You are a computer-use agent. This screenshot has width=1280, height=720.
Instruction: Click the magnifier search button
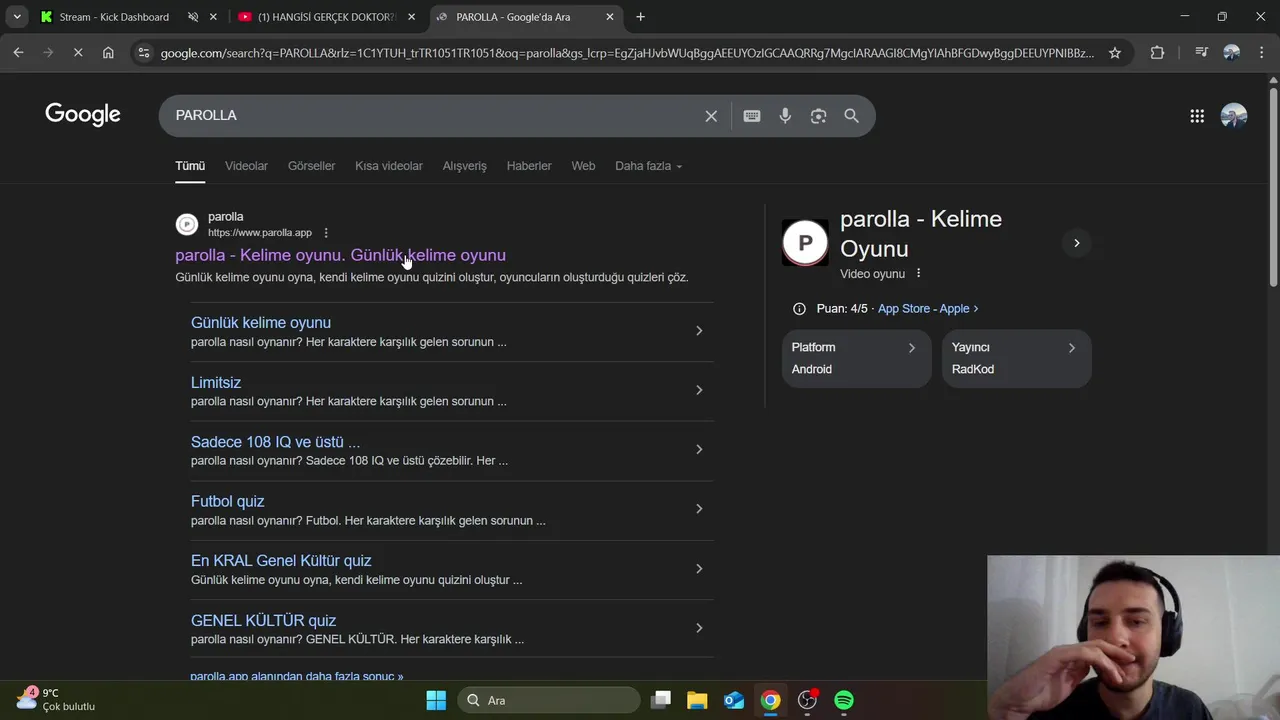(x=851, y=116)
